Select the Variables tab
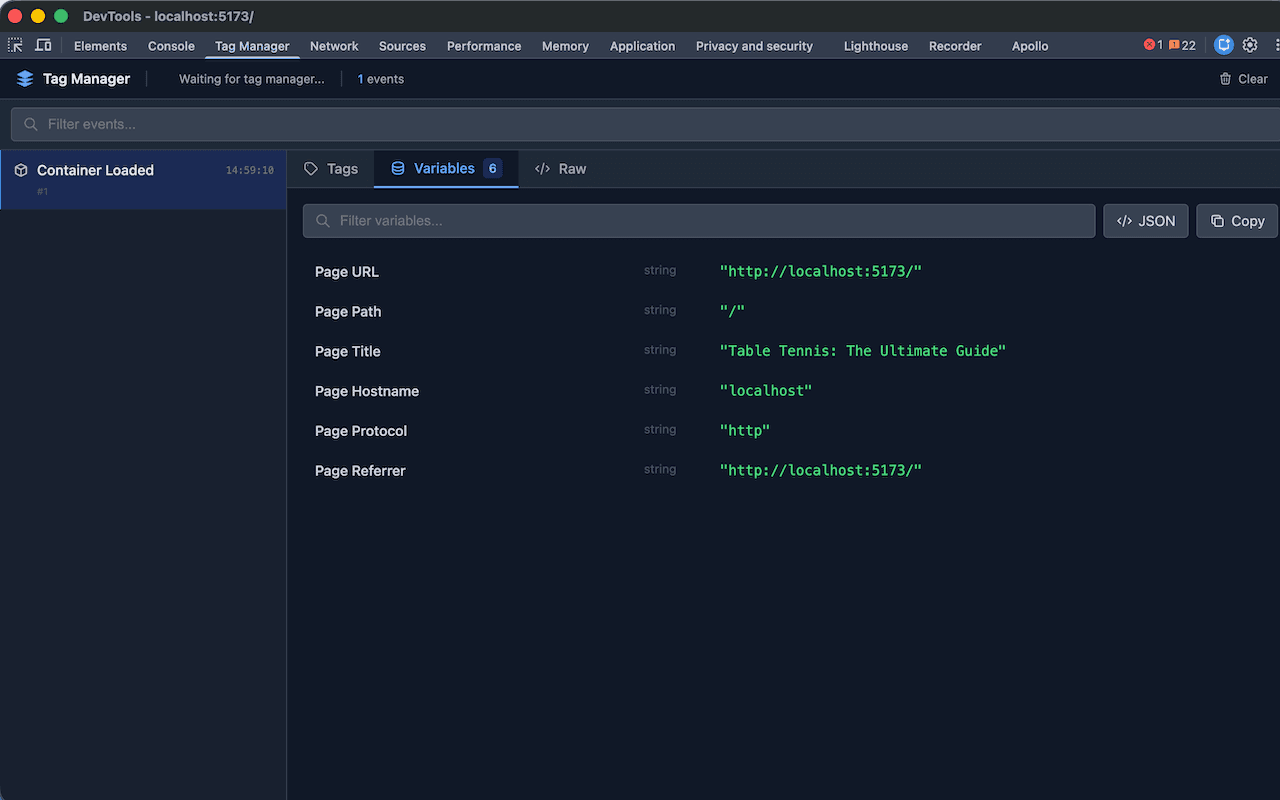1280x800 pixels. click(x=446, y=169)
